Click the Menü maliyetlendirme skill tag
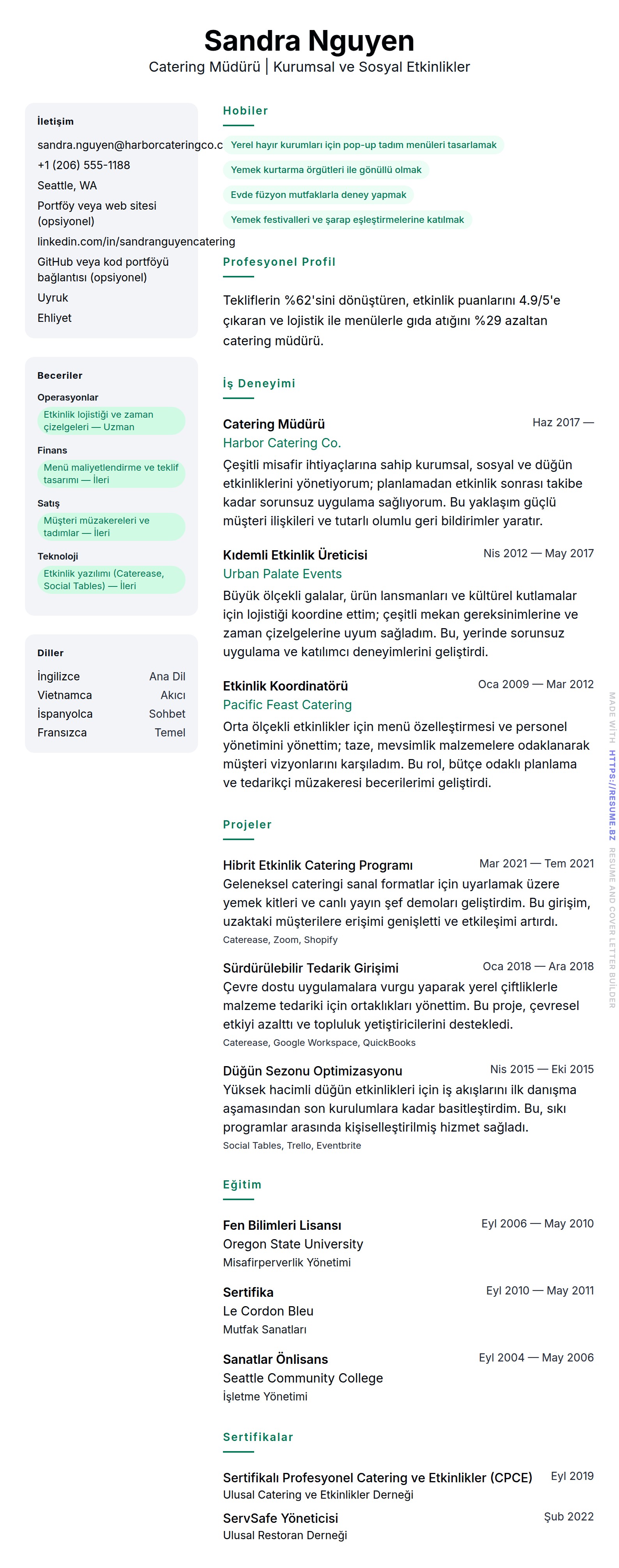 coord(111,473)
